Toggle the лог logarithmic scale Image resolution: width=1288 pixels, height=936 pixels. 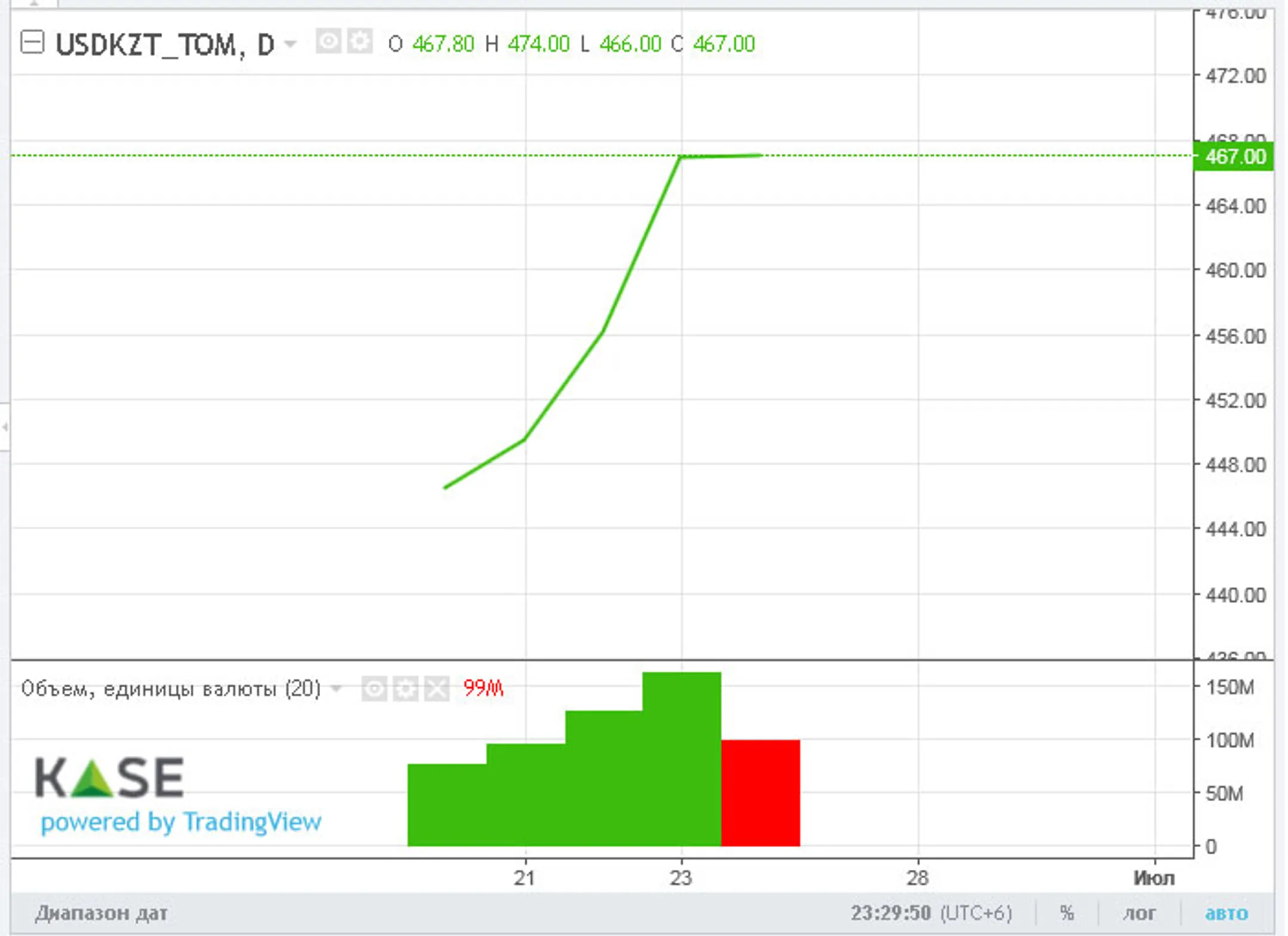tap(1139, 913)
